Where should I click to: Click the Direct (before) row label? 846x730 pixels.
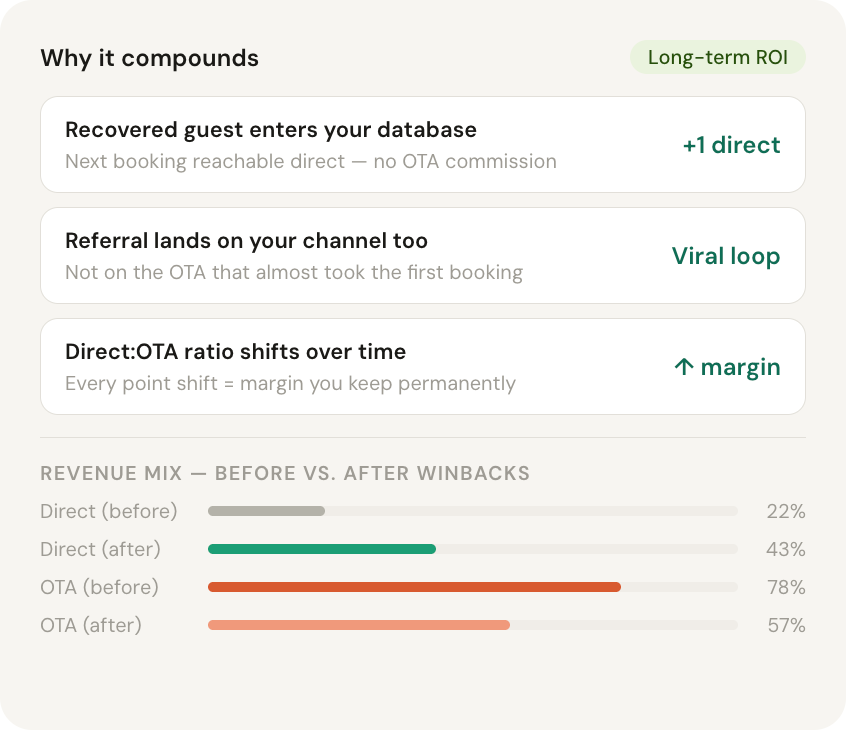pyautogui.click(x=108, y=511)
